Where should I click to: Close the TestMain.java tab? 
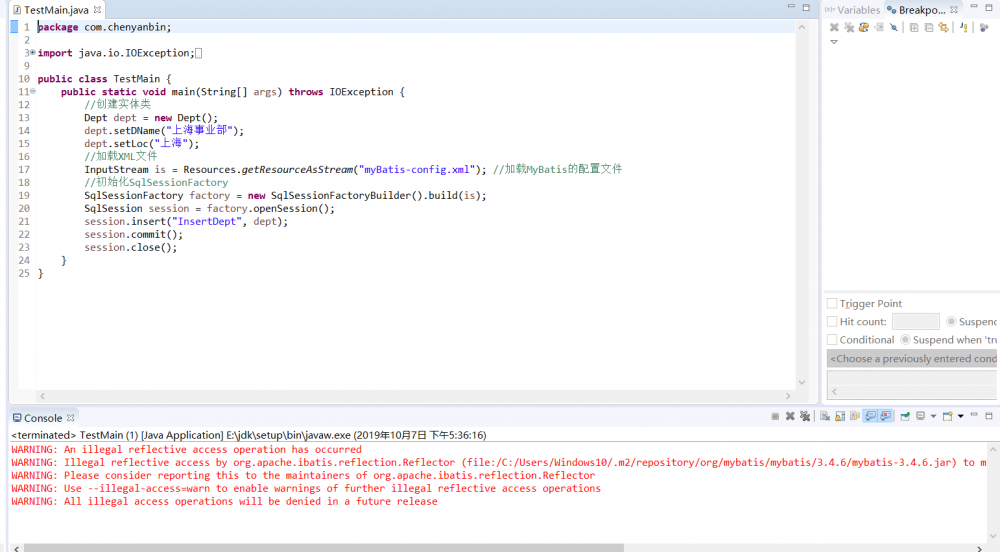click(x=98, y=10)
